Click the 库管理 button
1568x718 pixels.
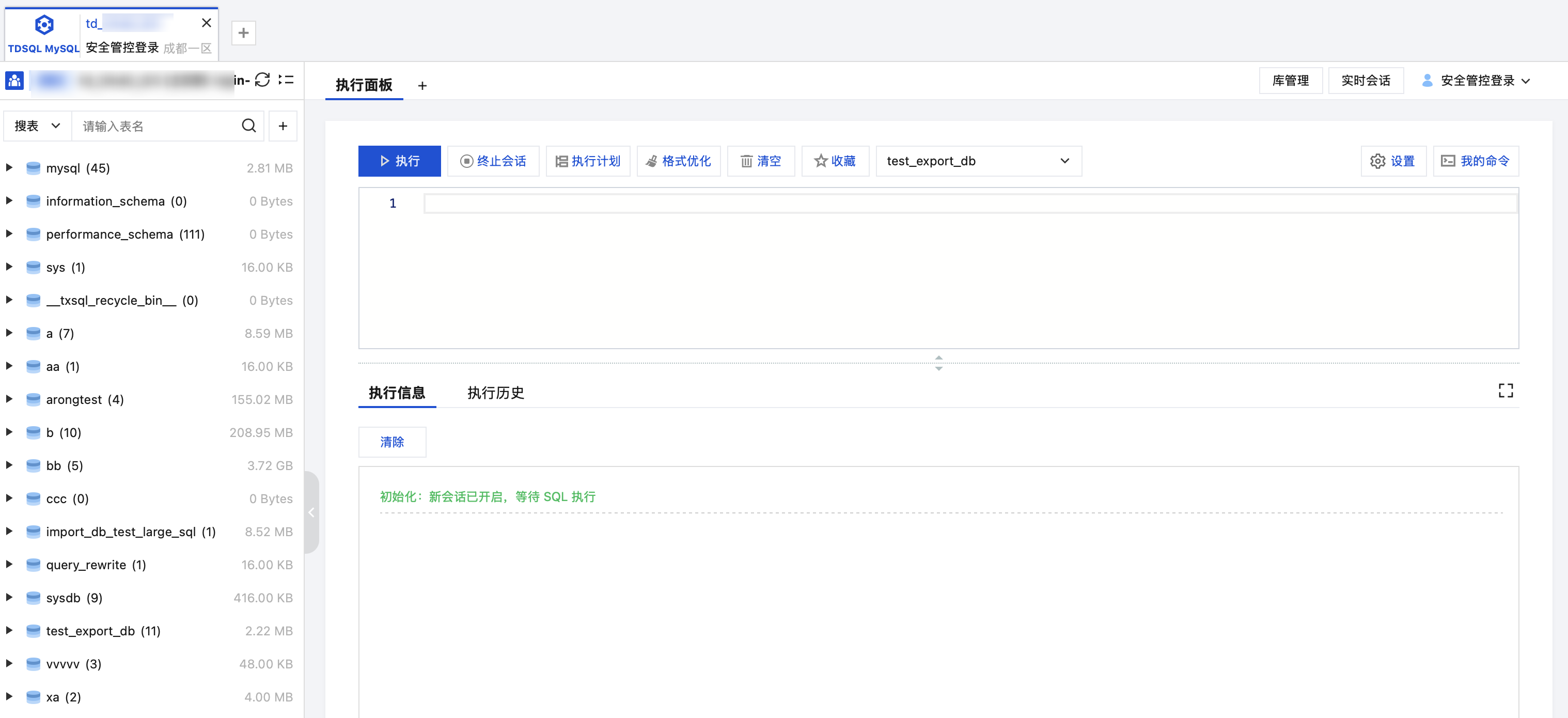[x=1291, y=81]
